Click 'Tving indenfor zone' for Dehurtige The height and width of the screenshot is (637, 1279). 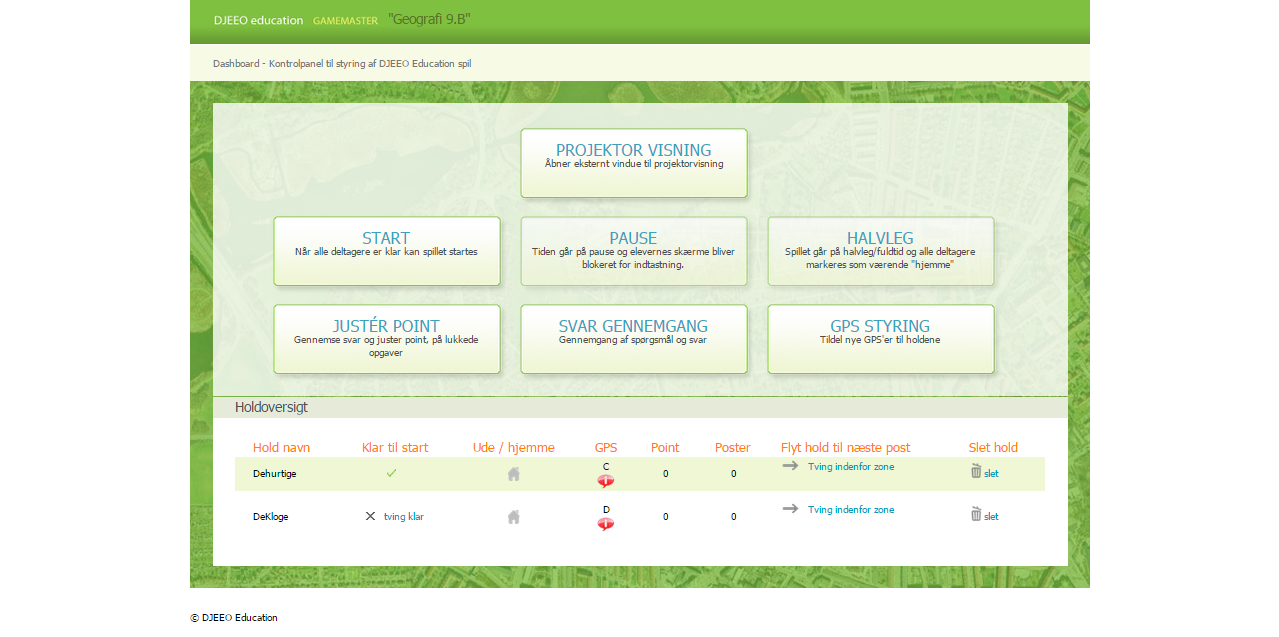tap(851, 466)
